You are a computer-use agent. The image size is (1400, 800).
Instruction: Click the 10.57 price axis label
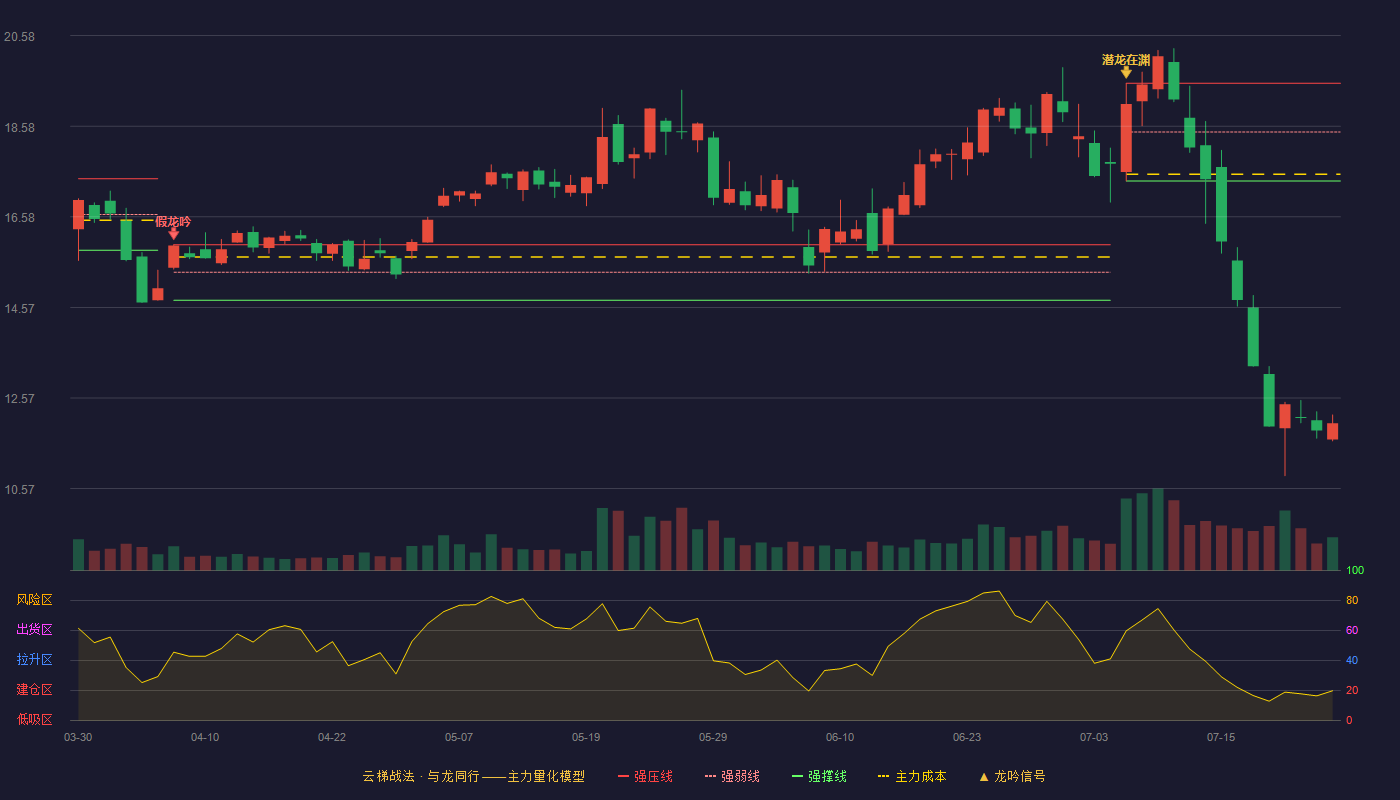[x=20, y=490]
